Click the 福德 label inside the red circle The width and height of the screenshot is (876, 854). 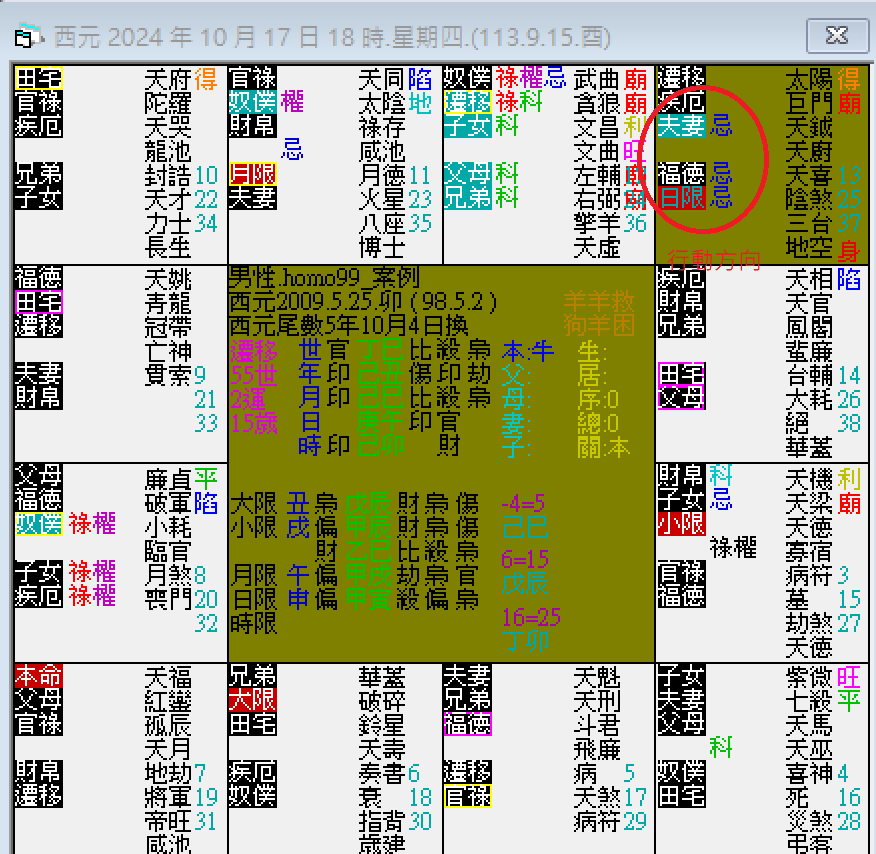pos(681,172)
